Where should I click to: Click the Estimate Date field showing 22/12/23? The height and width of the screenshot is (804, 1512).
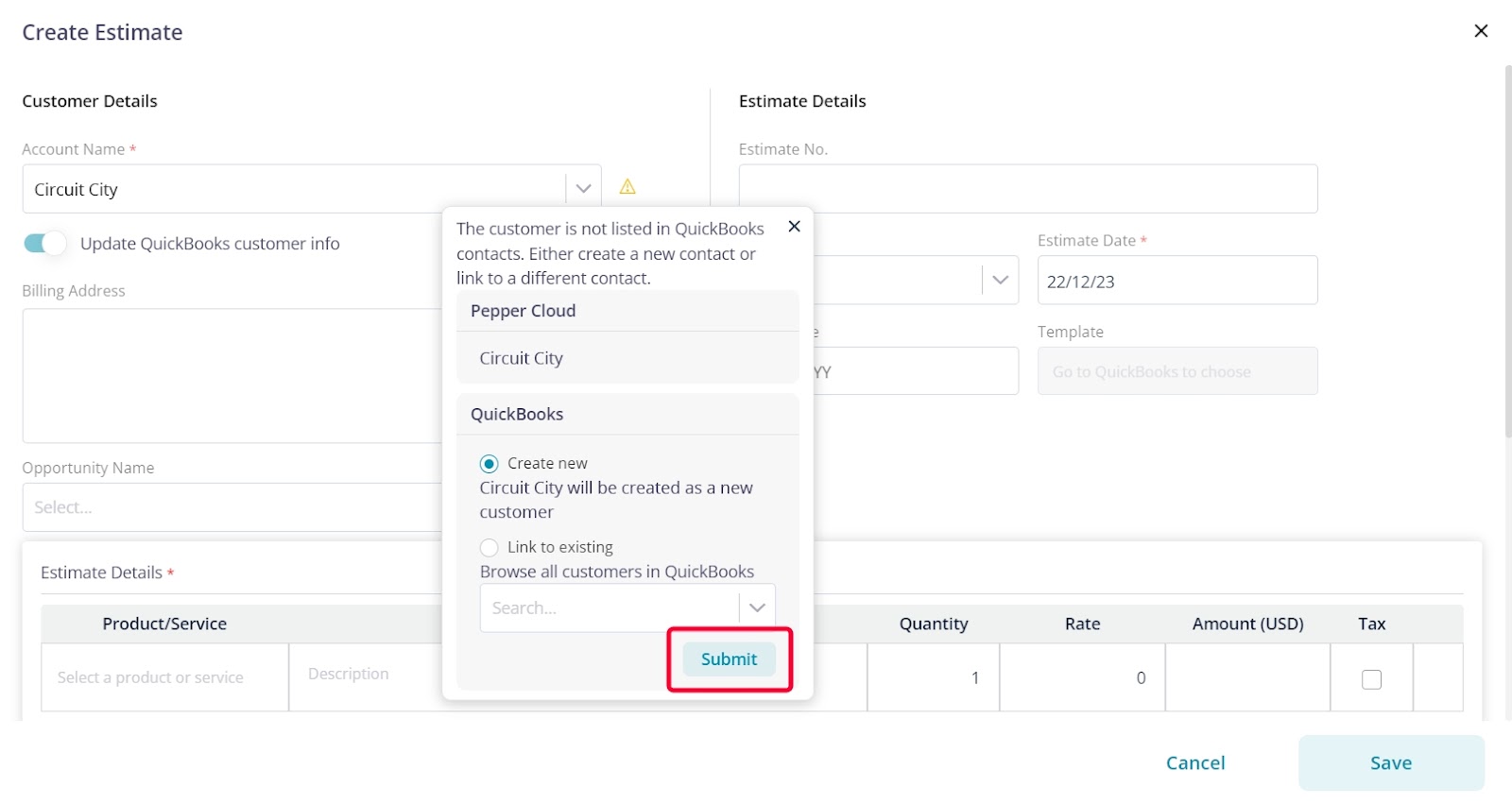(1177, 281)
